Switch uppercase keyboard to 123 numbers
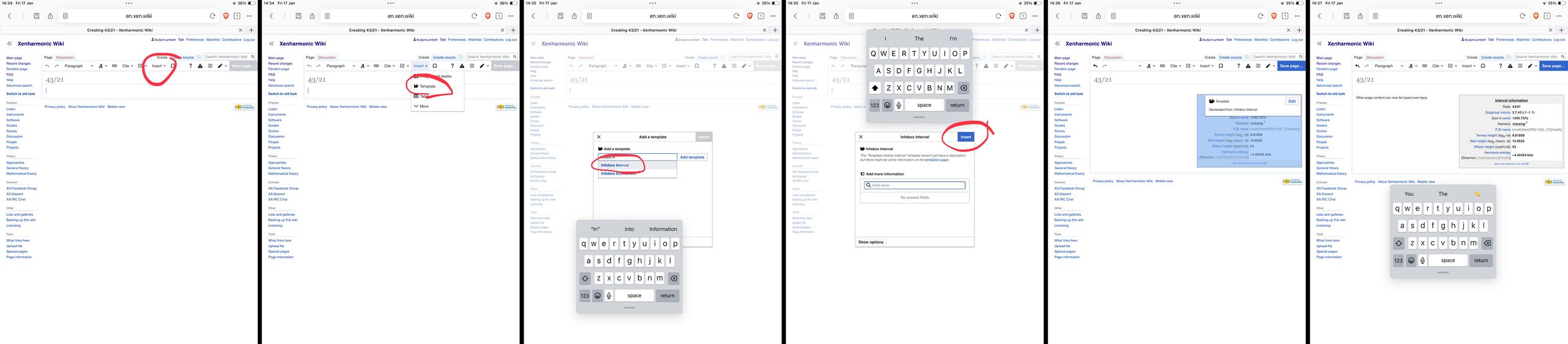 (875, 105)
